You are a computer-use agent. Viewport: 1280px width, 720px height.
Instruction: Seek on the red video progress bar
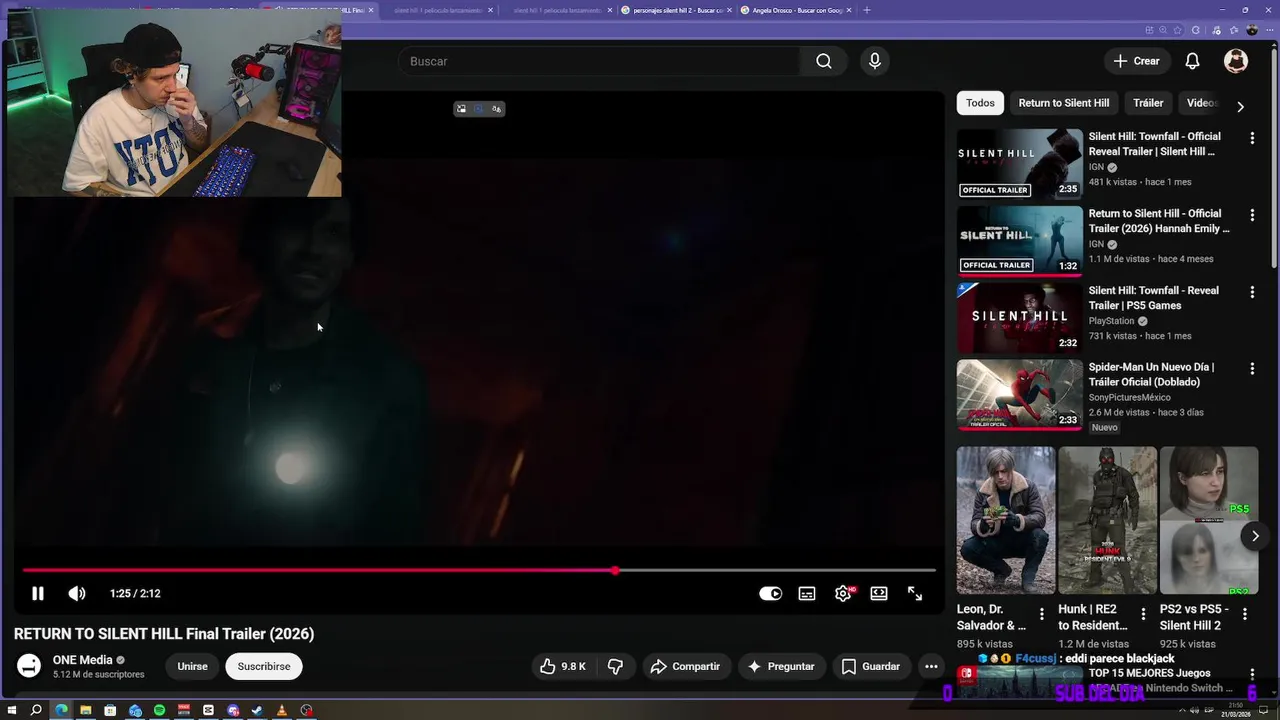coord(479,571)
